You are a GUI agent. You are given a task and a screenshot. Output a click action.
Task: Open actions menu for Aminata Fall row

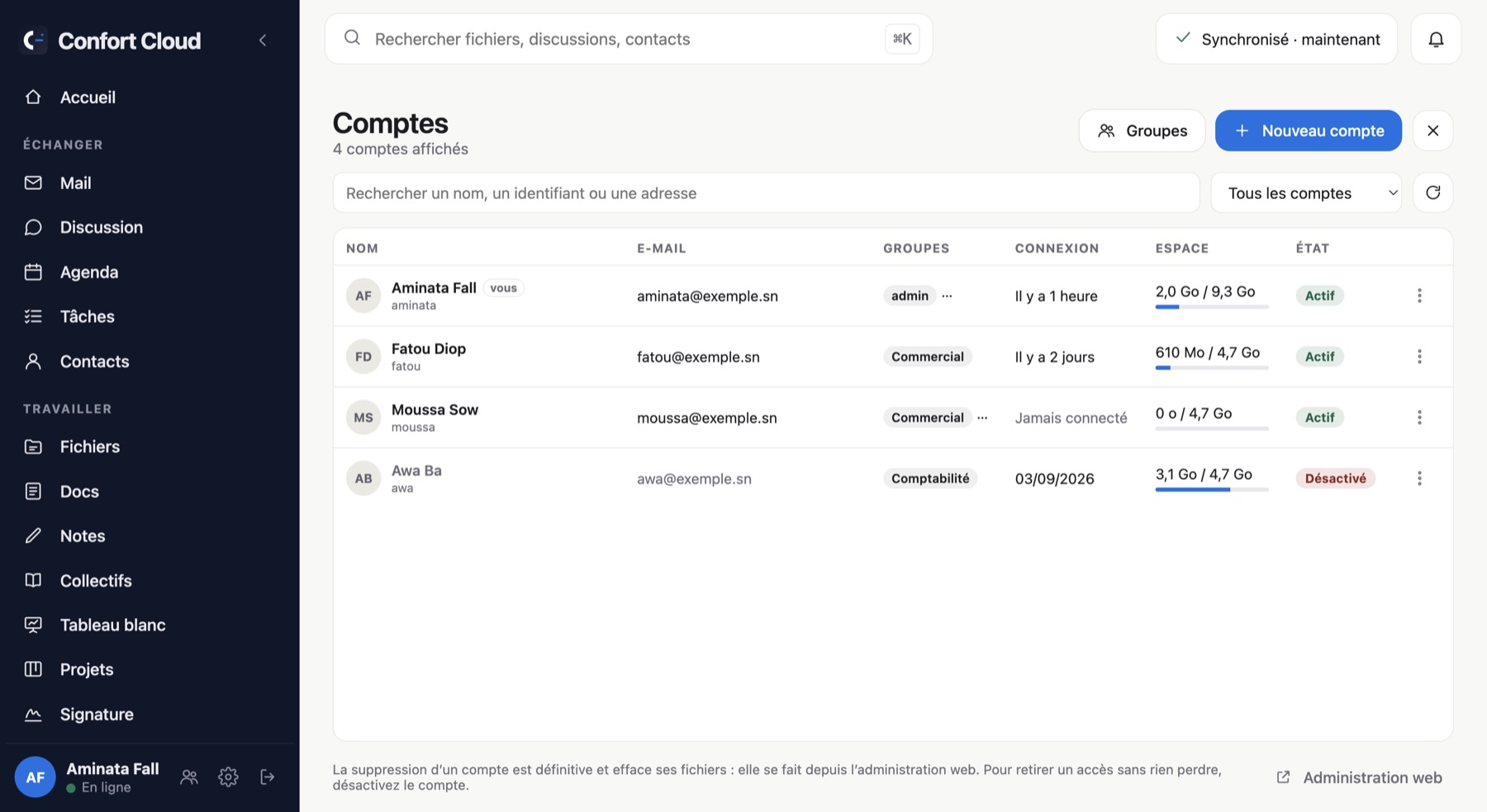1419,296
